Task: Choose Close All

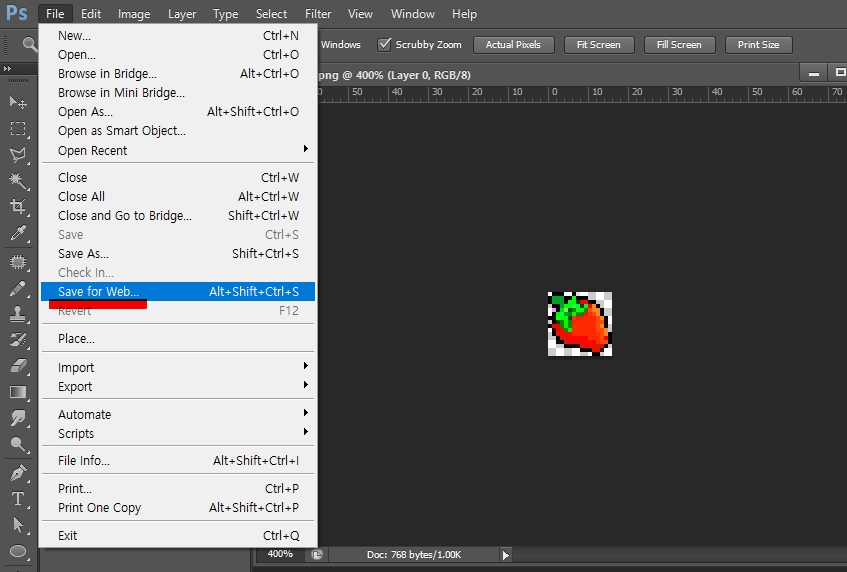Action: click(x=177, y=197)
